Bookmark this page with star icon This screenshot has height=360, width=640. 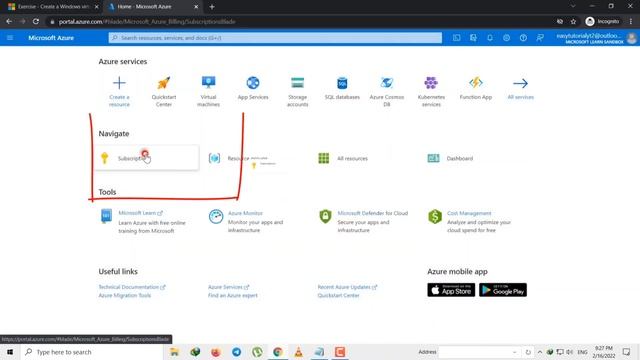573,22
